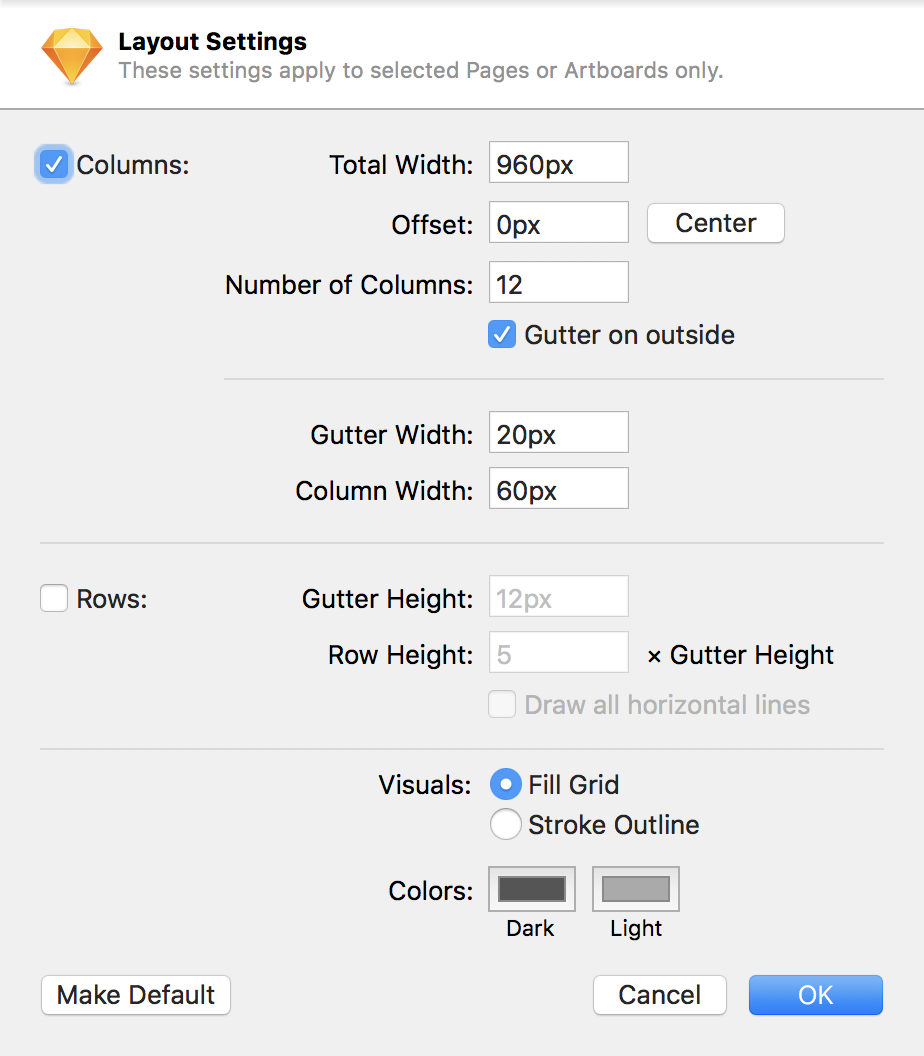Viewport: 924px width, 1056px height.
Task: Click the Total Width input field
Action: pyautogui.click(x=559, y=164)
